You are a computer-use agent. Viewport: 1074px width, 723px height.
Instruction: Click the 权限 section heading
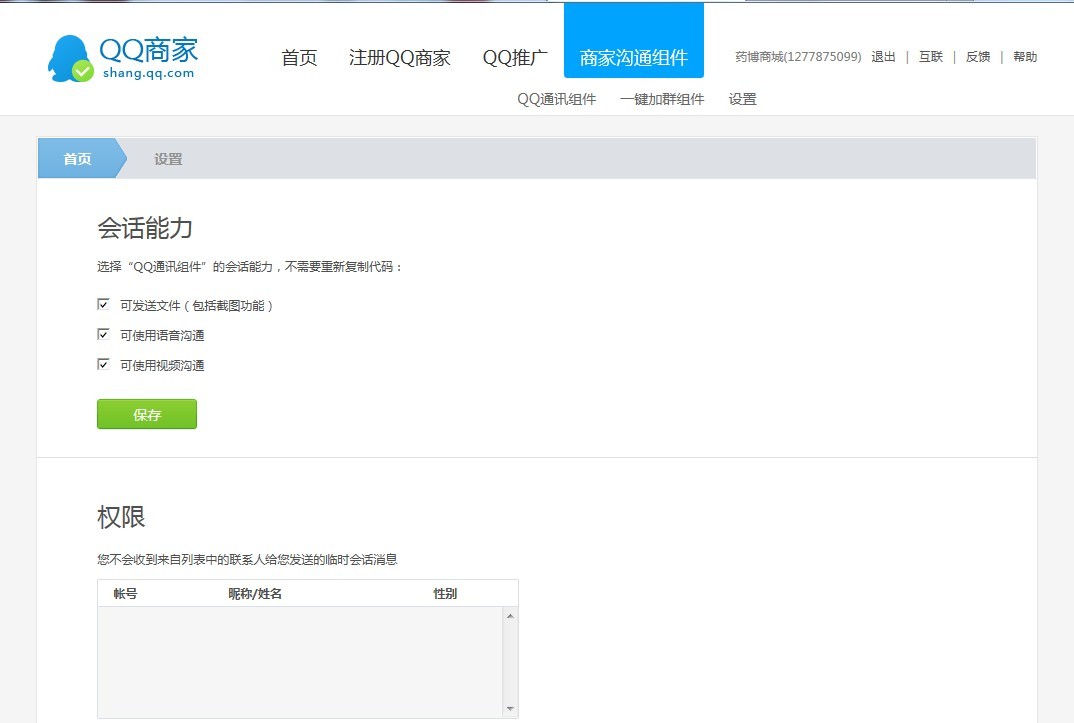[121, 517]
